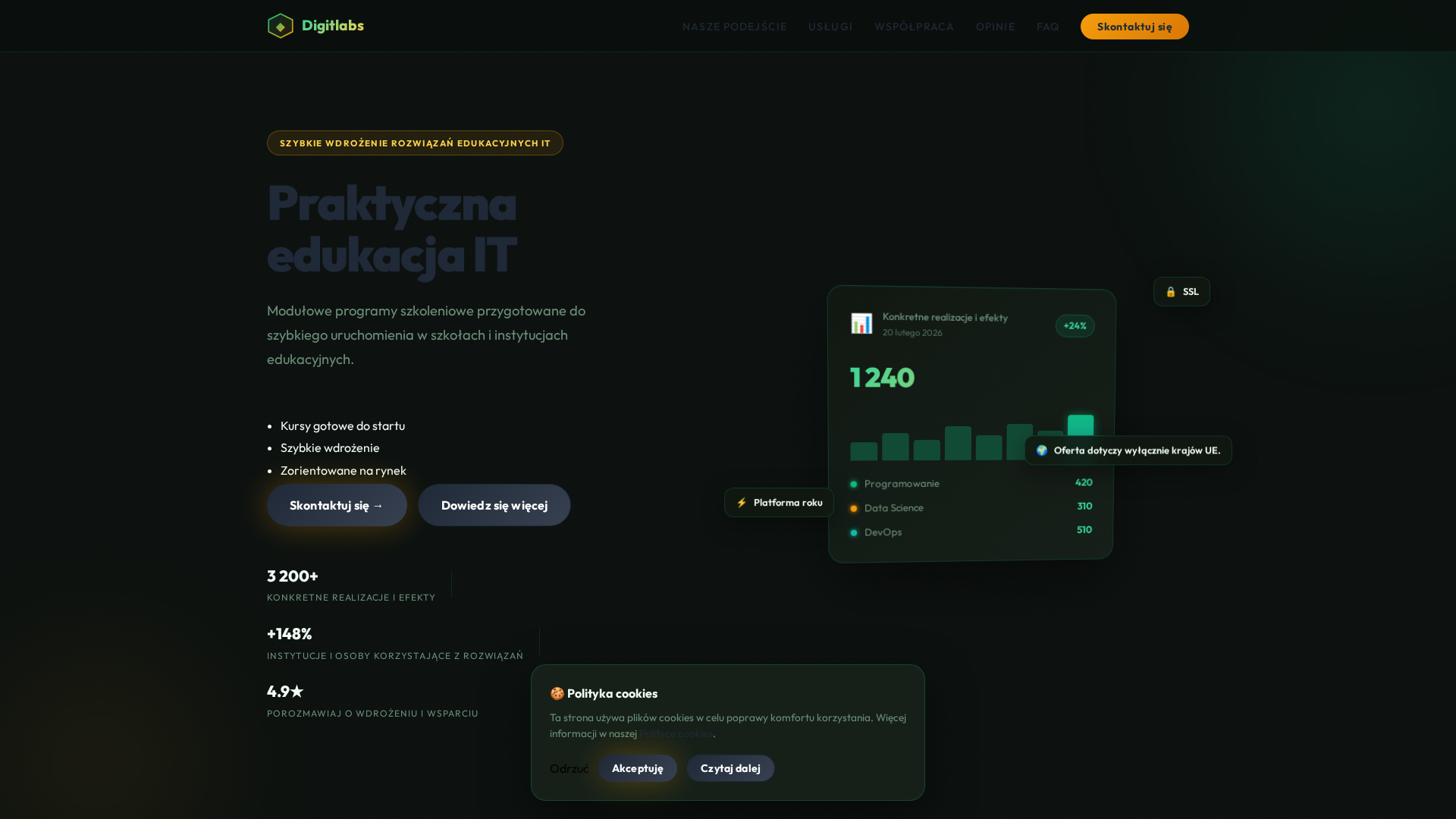Click the Szybkie wdrożenie rozwiązań edukacyjnych IT pill
Screen dimensions: 1456x819
tap(415, 143)
